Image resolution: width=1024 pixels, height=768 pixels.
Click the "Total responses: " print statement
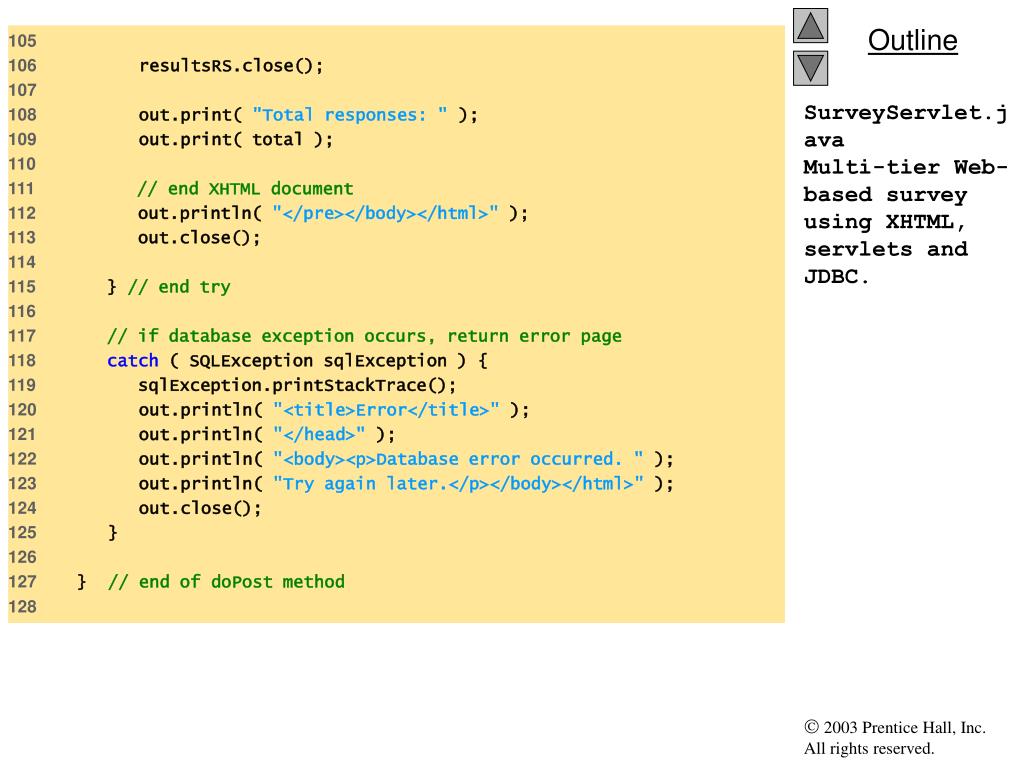(x=308, y=115)
